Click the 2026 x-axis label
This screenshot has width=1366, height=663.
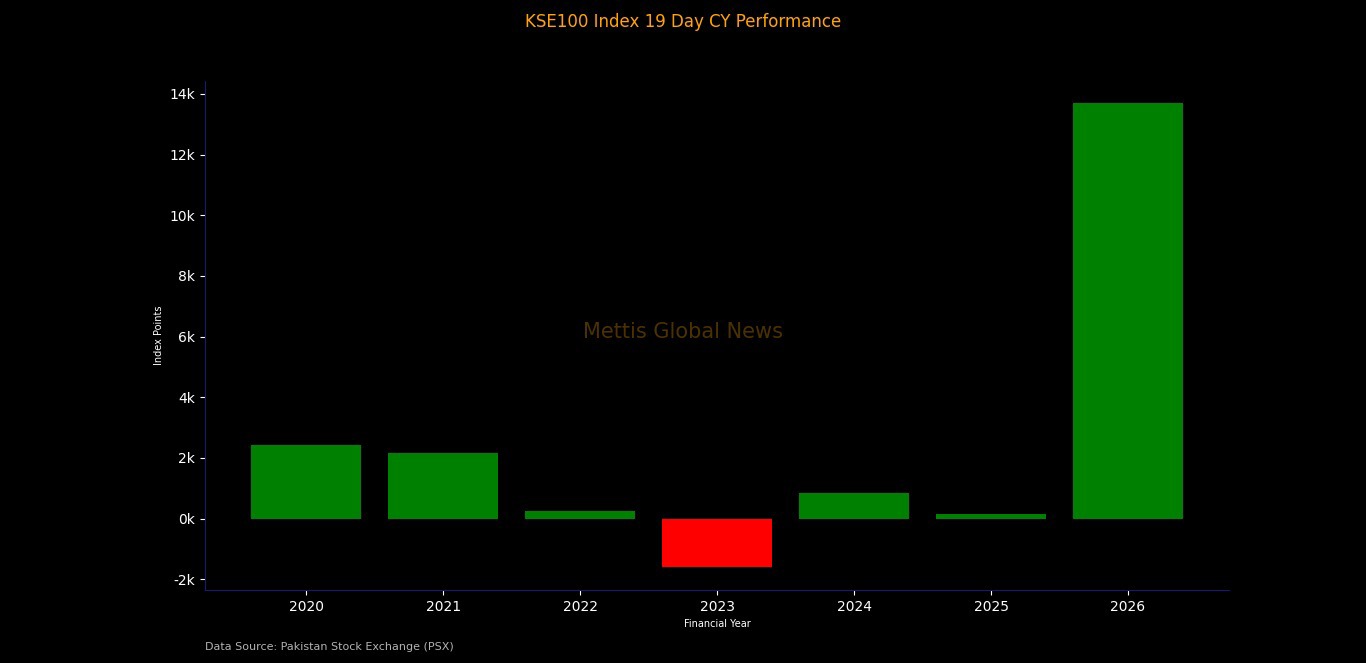click(x=1127, y=606)
